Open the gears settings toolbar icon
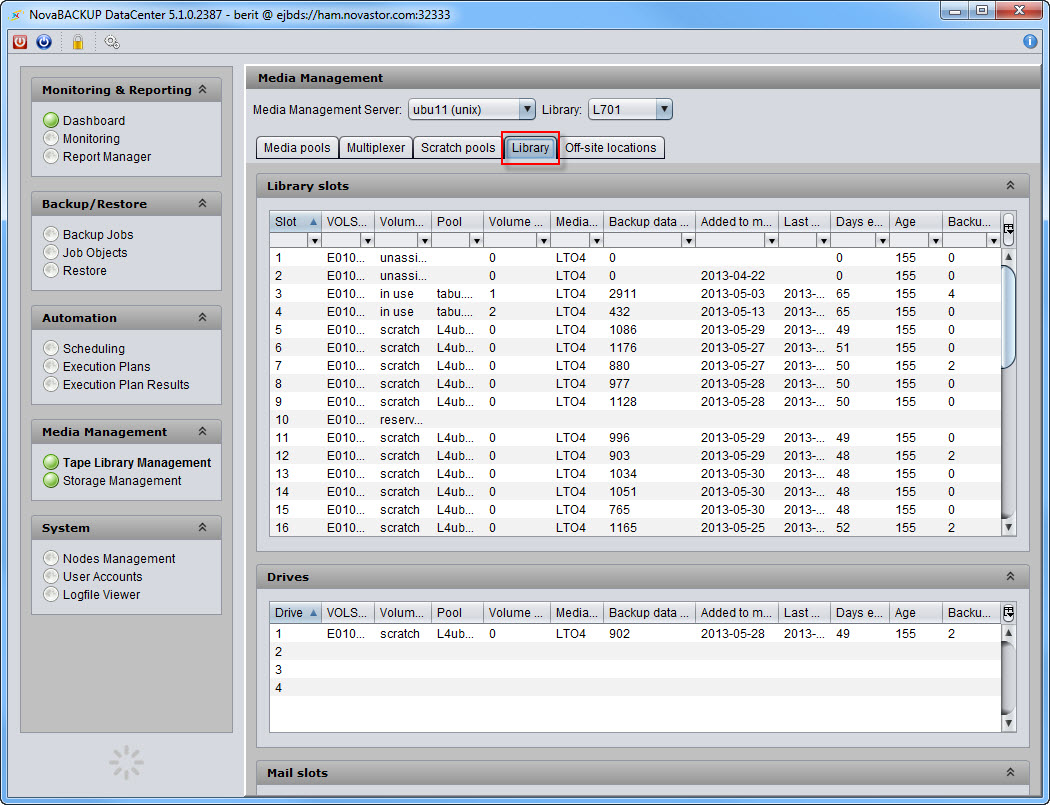The image size is (1050, 805). (112, 42)
